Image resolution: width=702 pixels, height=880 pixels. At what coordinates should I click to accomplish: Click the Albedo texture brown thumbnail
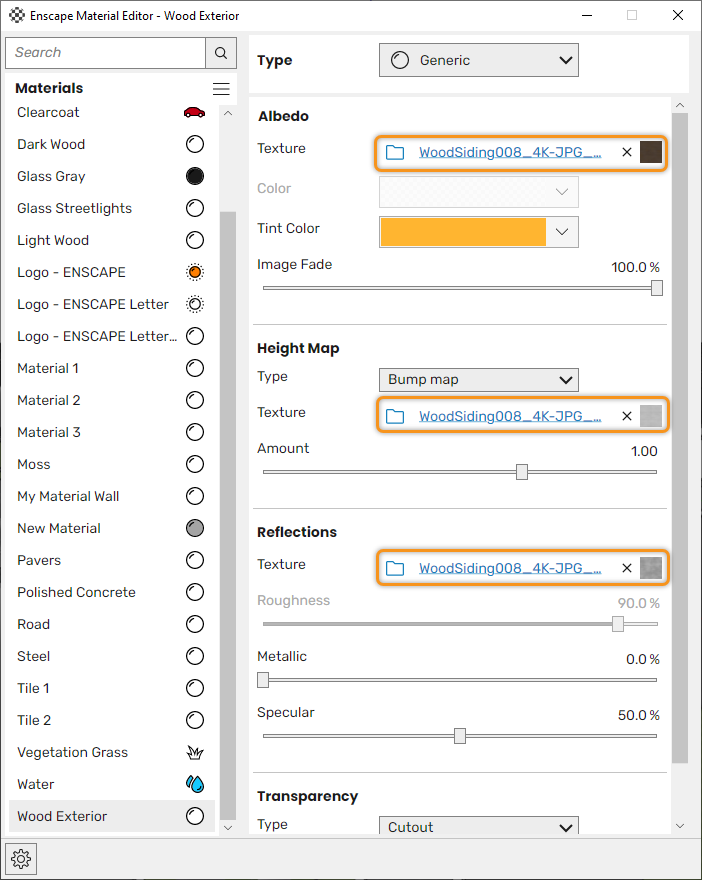coord(651,152)
